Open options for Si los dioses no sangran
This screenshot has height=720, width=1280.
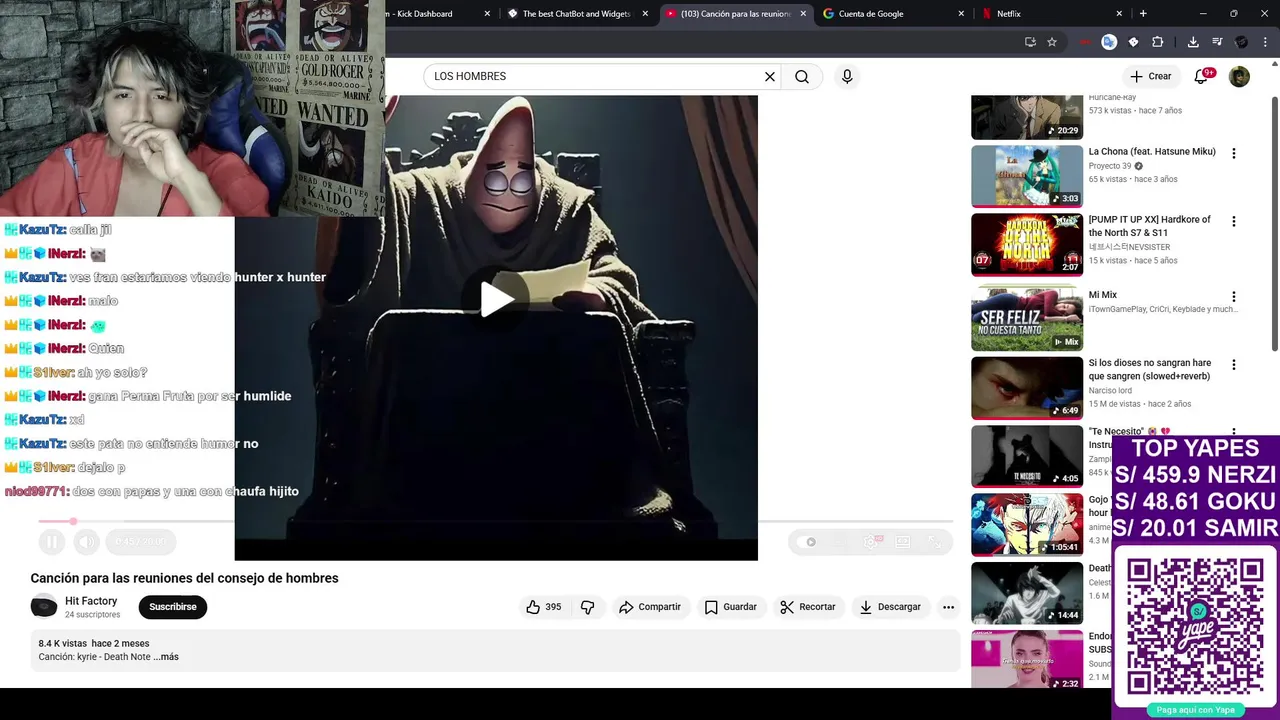point(1233,365)
